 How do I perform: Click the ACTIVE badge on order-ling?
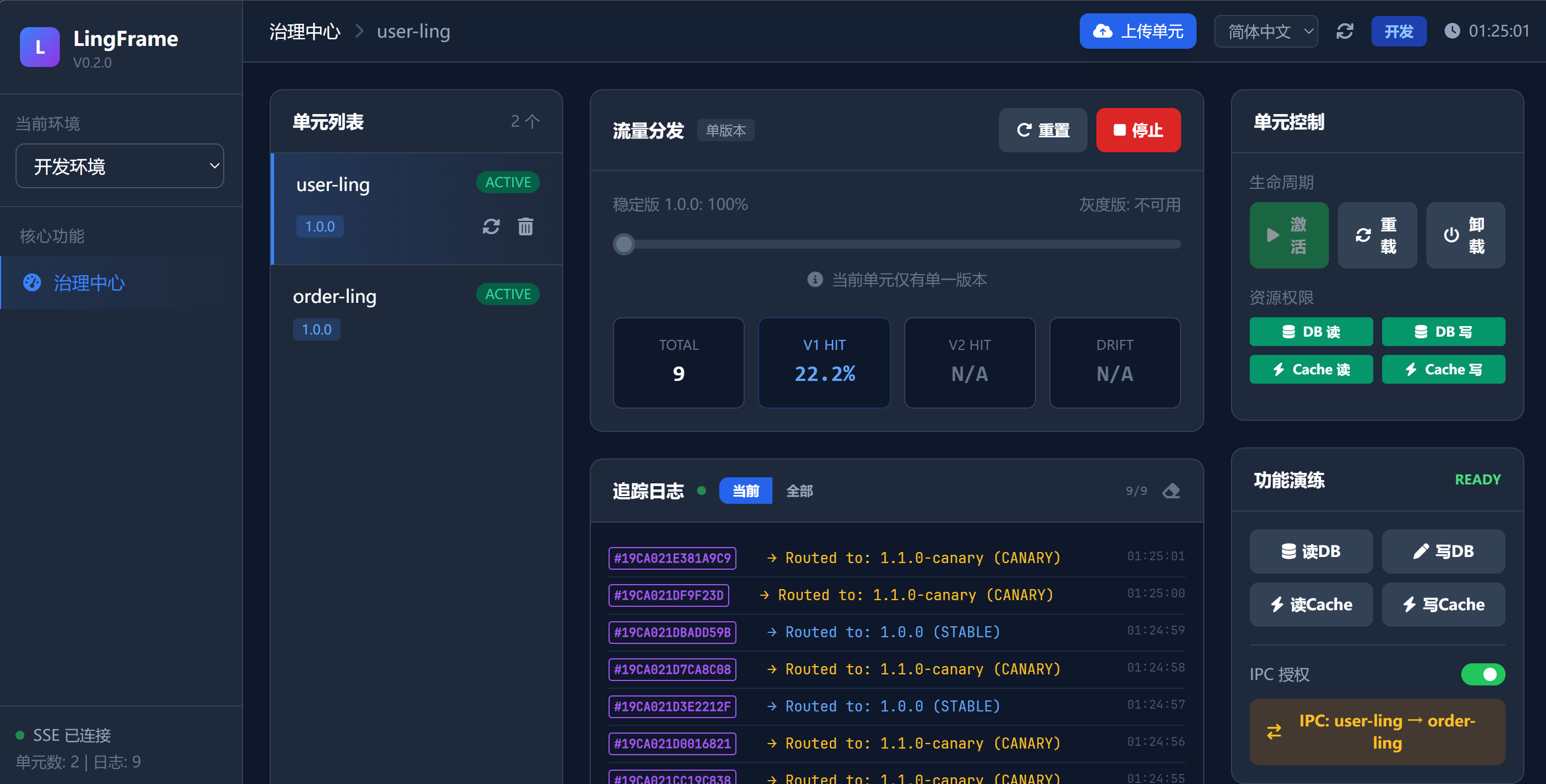(508, 293)
